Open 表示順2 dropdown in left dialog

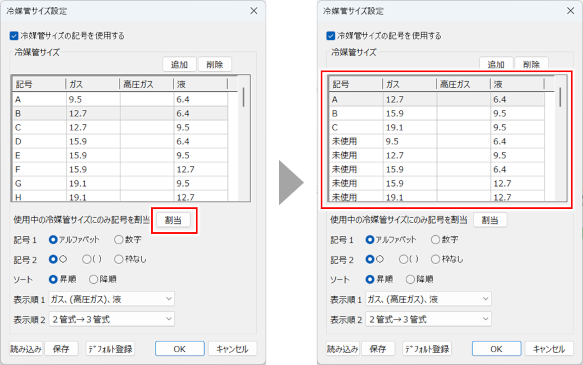point(112,319)
